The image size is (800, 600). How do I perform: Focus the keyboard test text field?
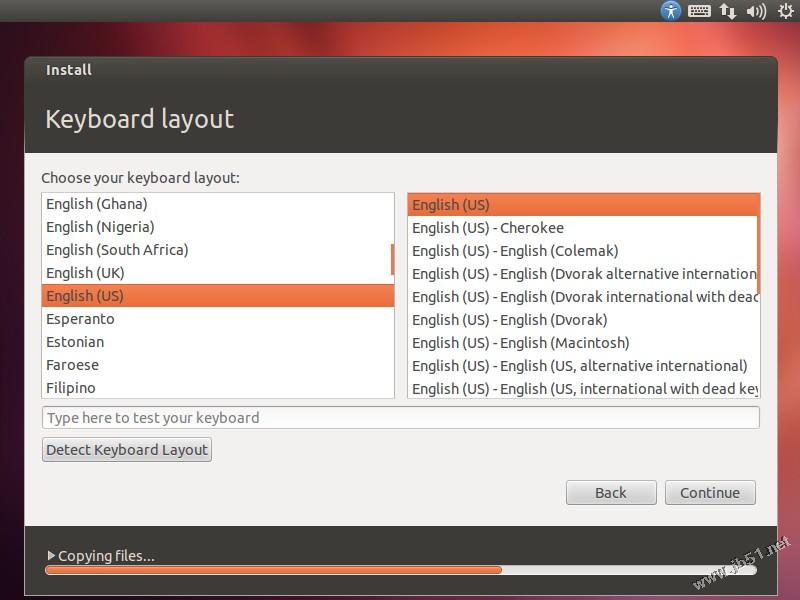(x=401, y=418)
